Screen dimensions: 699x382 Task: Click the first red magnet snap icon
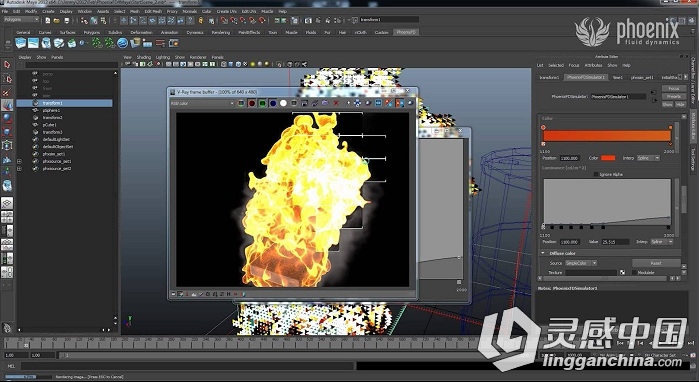(x=224, y=20)
